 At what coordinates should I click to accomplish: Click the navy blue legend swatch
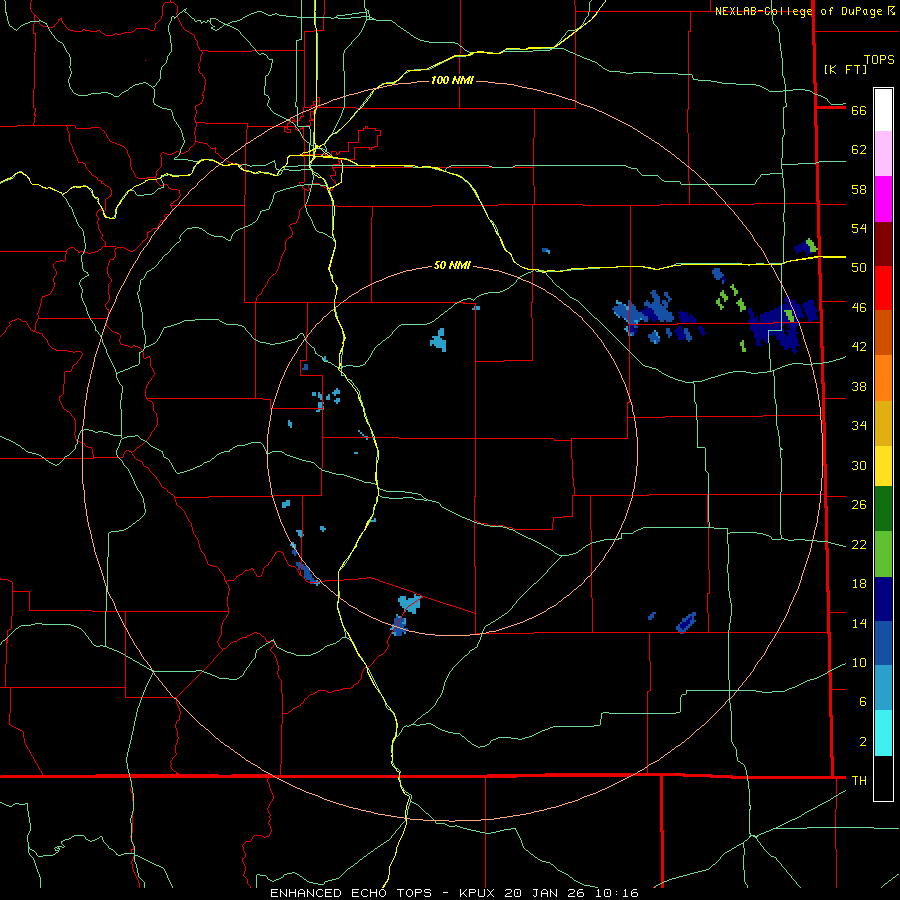[883, 599]
